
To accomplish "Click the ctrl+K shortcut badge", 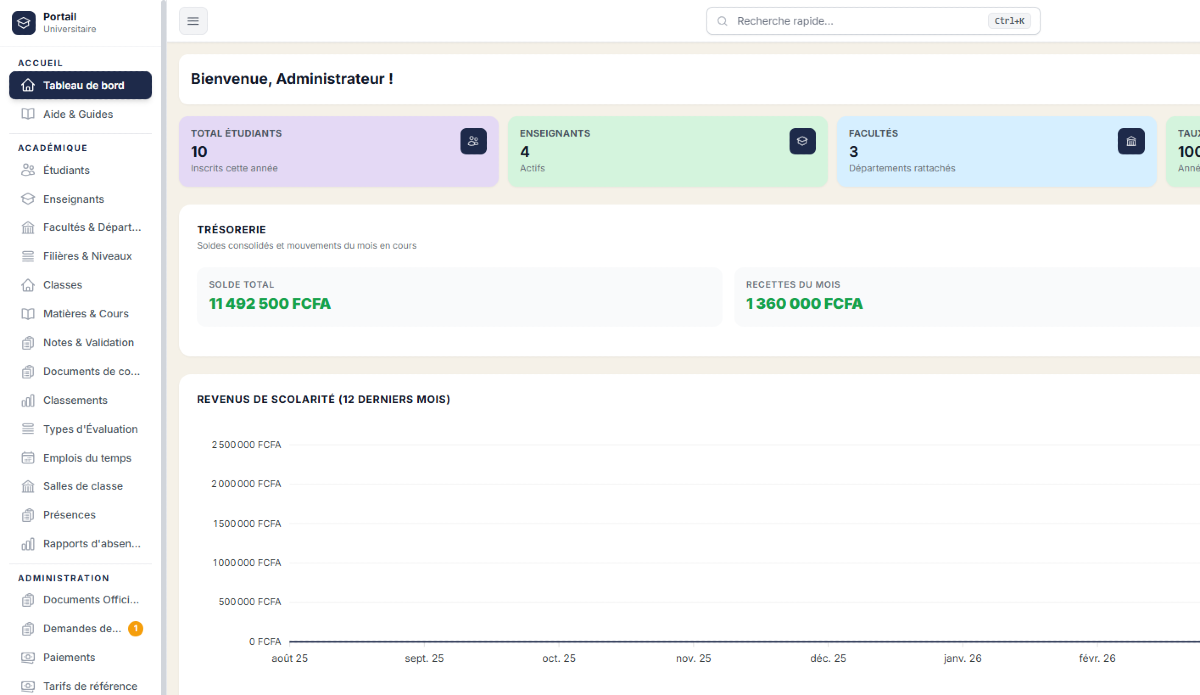I will coord(1009,21).
